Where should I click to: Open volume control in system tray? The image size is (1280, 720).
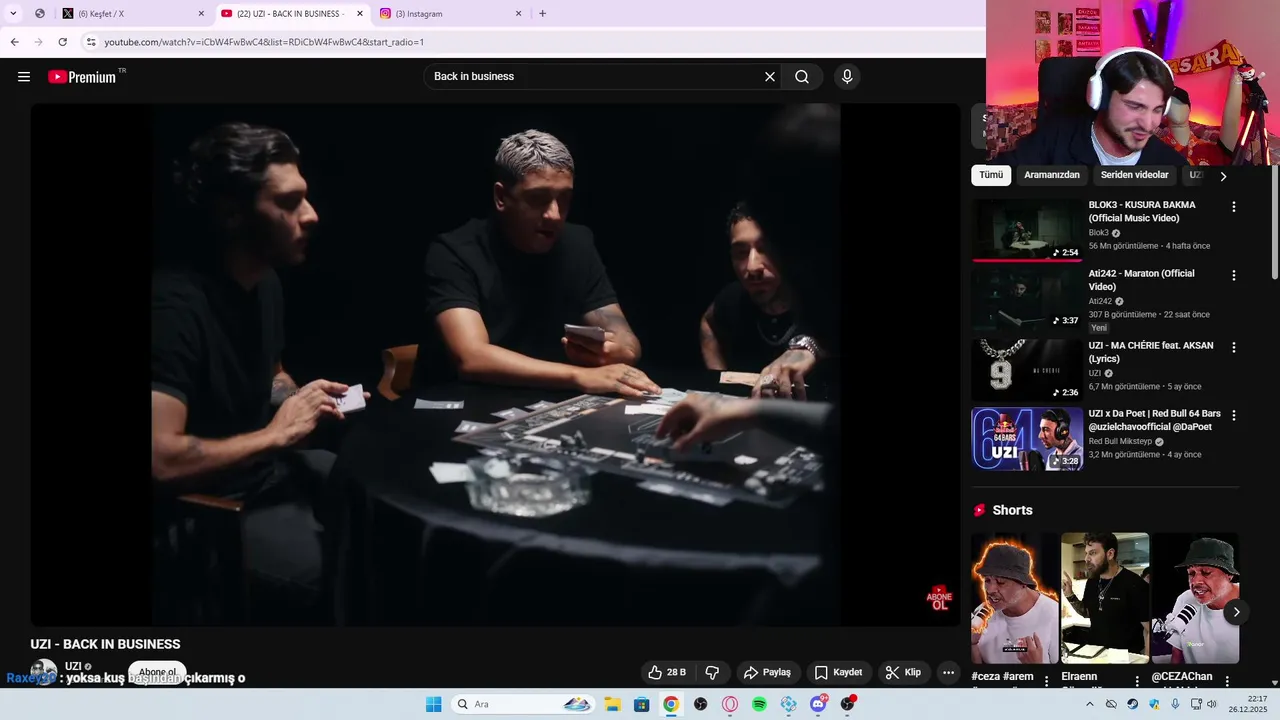(1212, 704)
